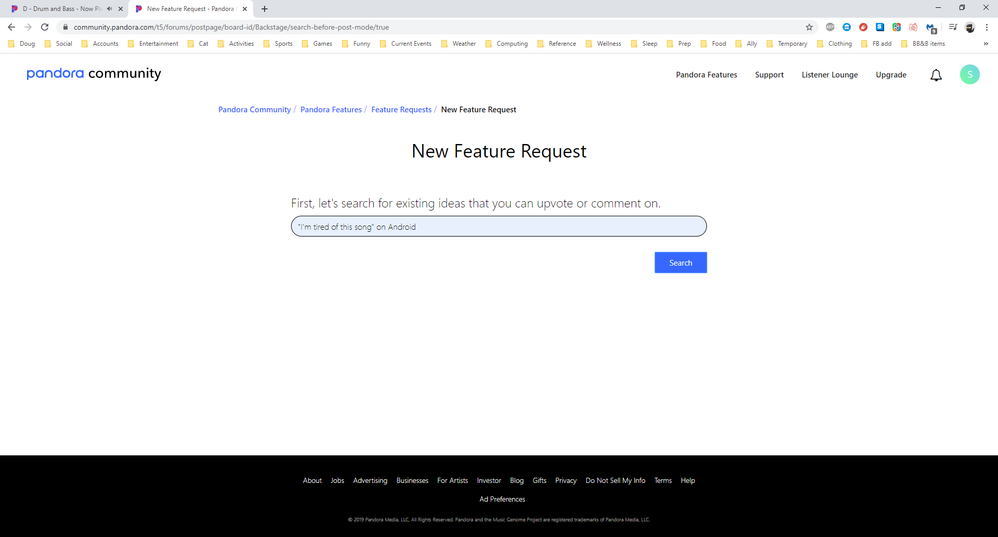
Task: Reload the current page
Action: pyautogui.click(x=44, y=27)
